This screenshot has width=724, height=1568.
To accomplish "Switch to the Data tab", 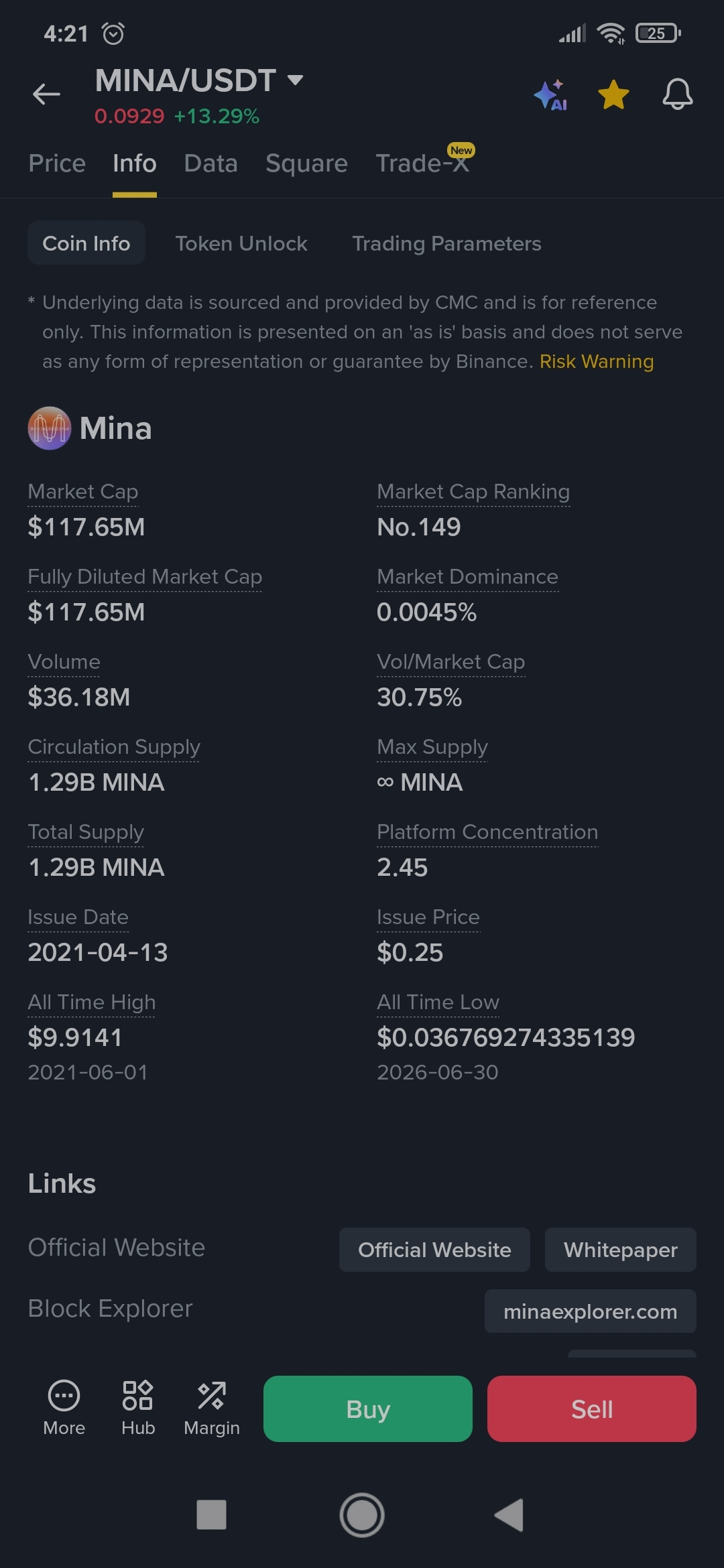I will [x=210, y=164].
